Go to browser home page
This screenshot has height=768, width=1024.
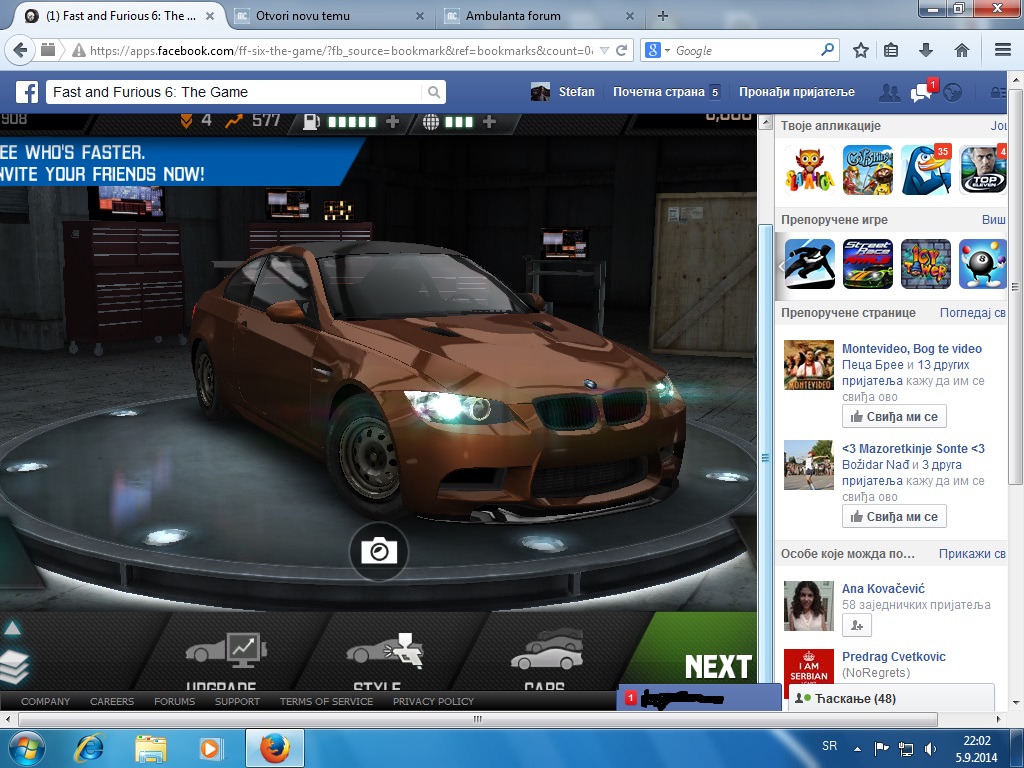click(961, 50)
